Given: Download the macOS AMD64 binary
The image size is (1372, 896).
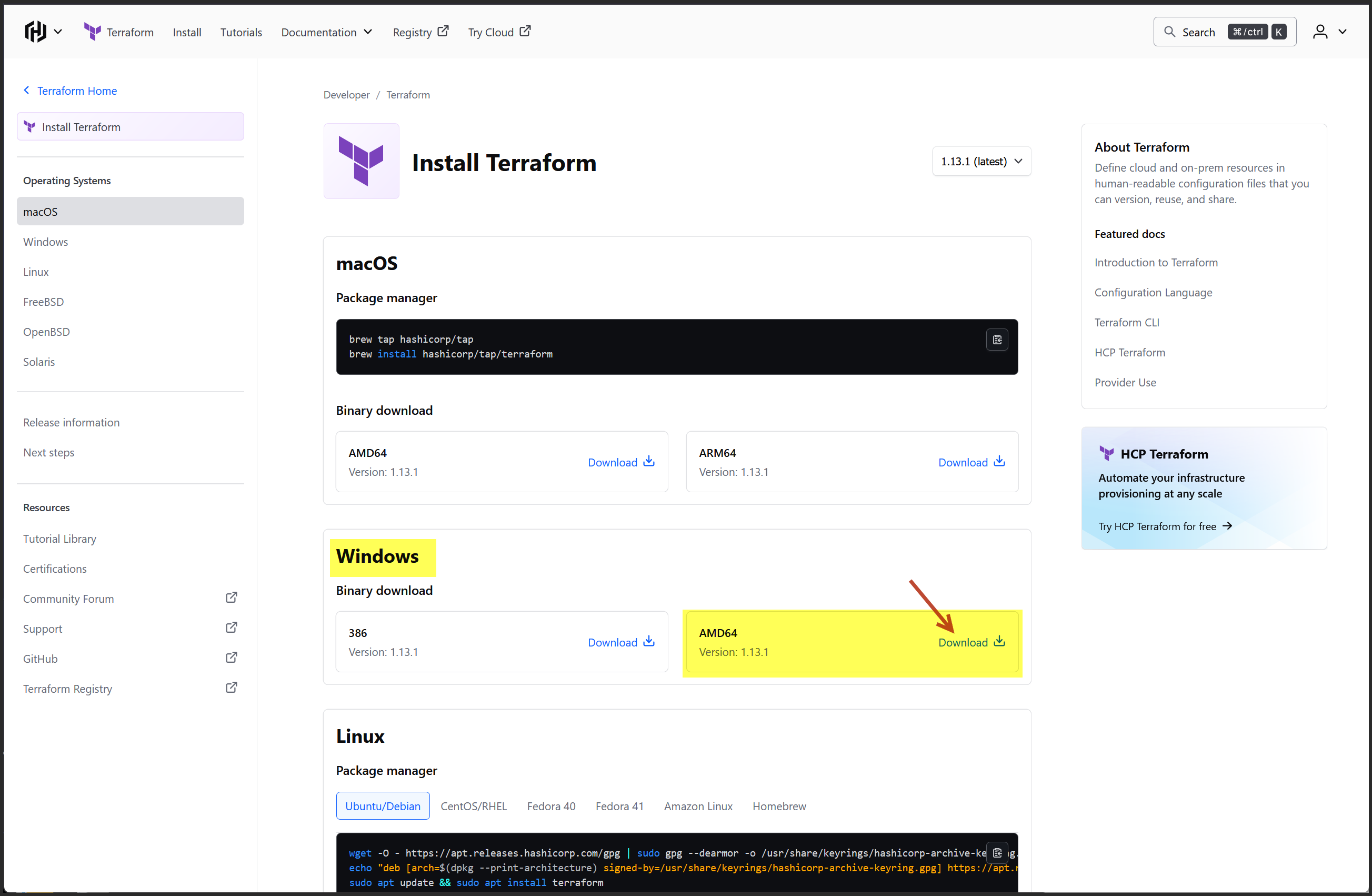Looking at the screenshot, I should [x=621, y=462].
